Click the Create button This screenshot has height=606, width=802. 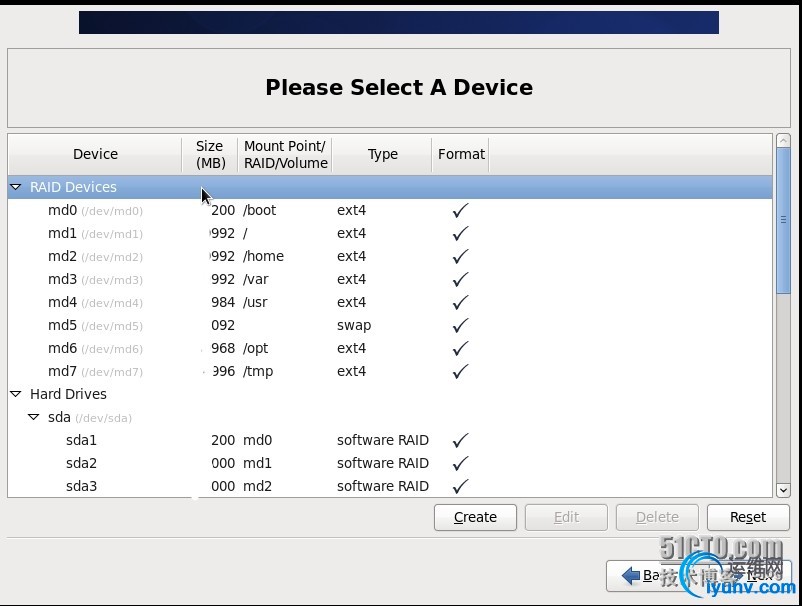pos(474,517)
